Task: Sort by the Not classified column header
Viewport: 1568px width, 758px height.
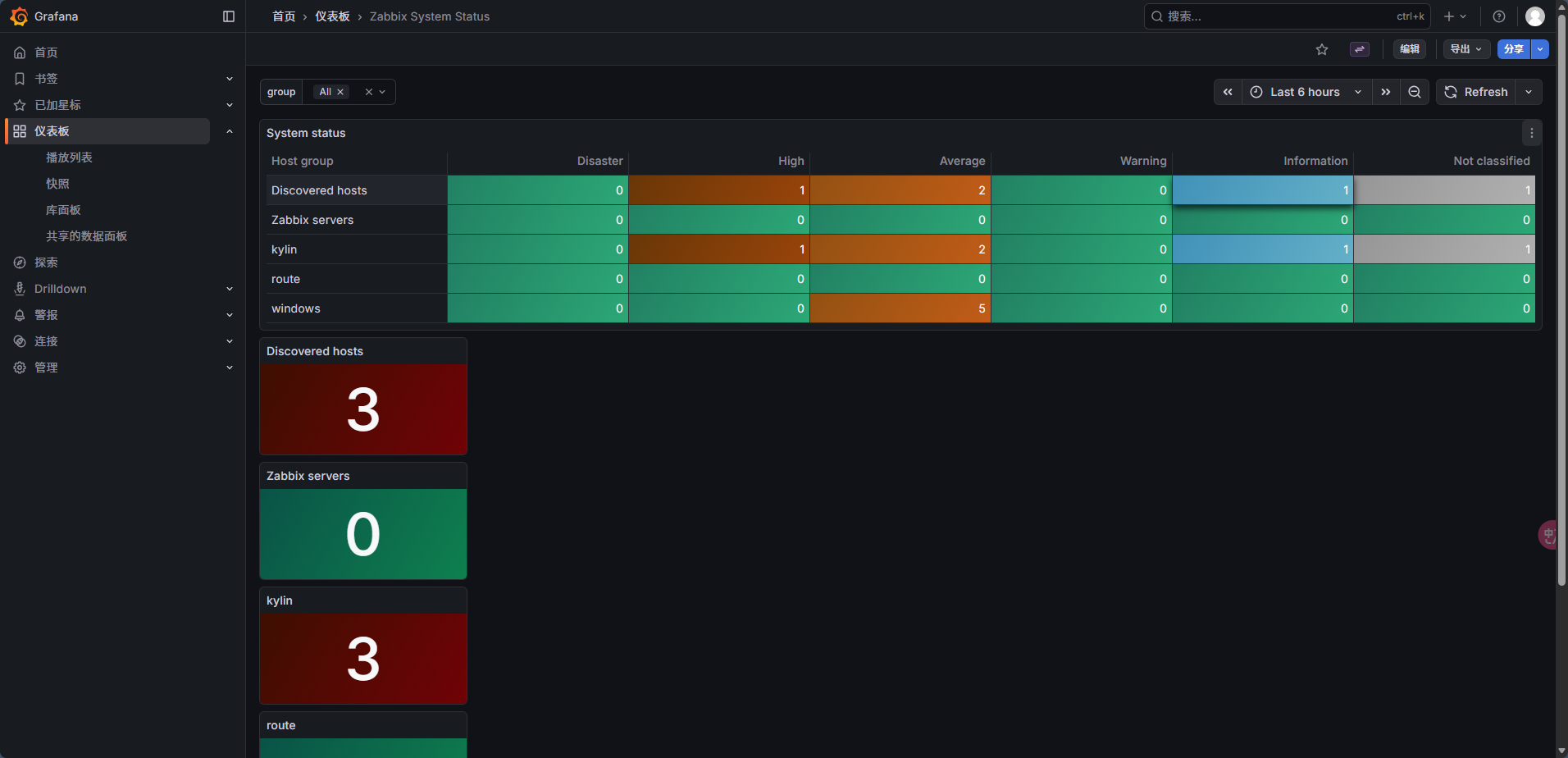Action: (1492, 161)
